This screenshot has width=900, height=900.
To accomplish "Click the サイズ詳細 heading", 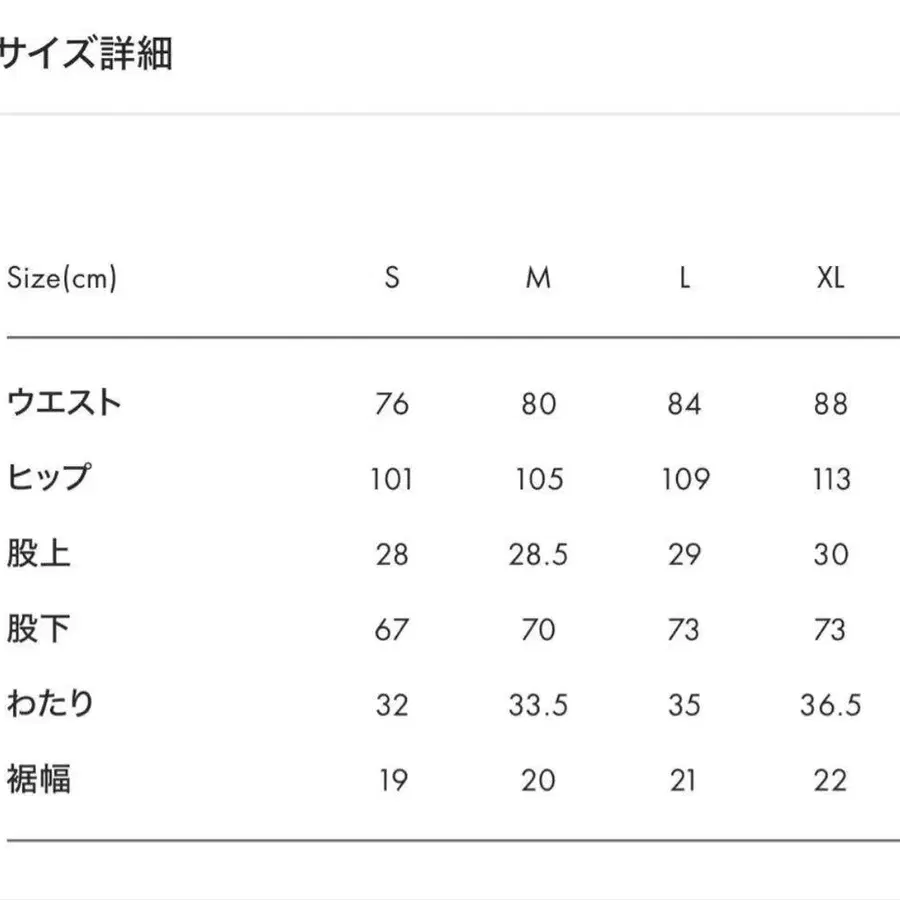I will [86, 53].
